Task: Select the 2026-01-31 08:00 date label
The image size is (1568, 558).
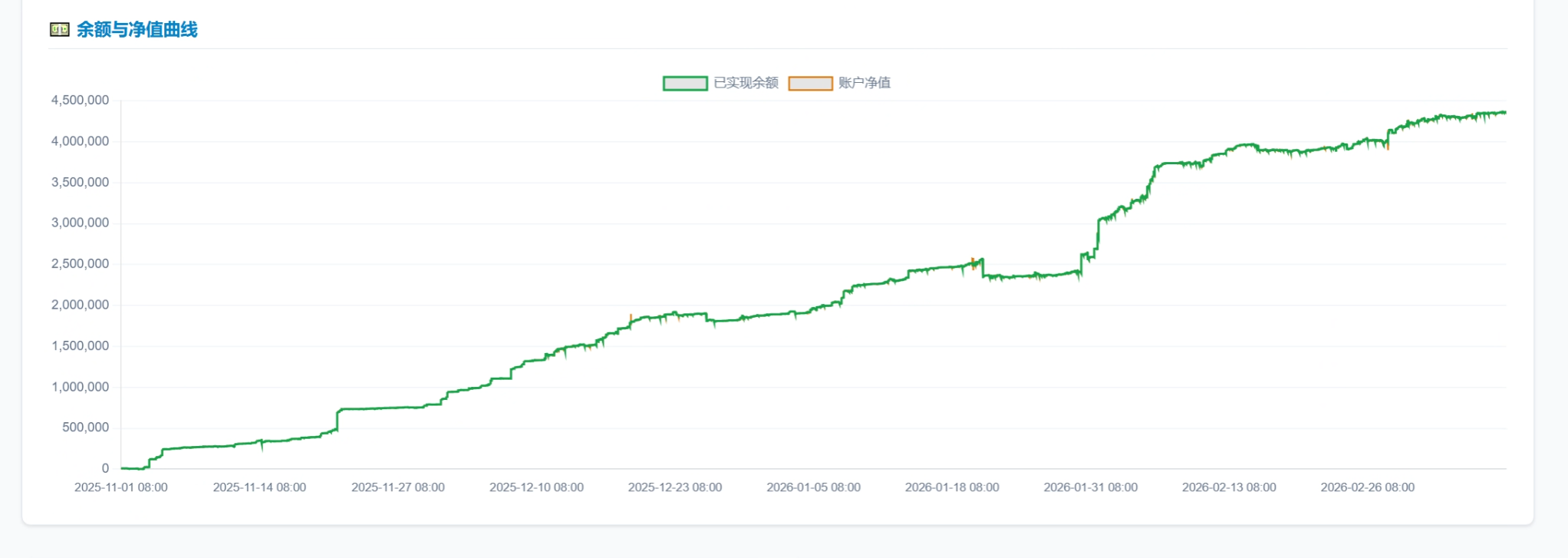Action: [1090, 487]
